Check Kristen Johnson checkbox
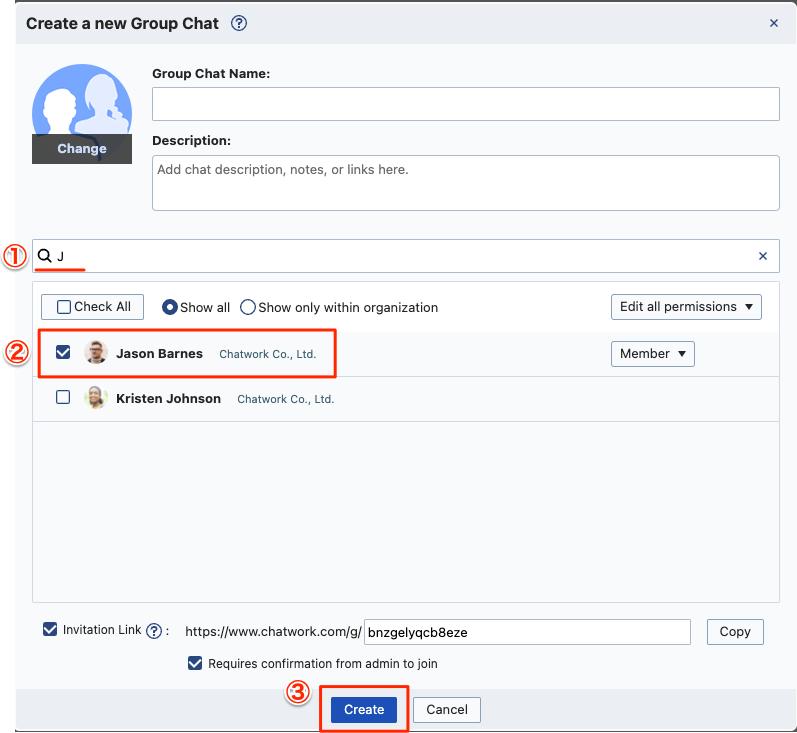 (x=63, y=397)
